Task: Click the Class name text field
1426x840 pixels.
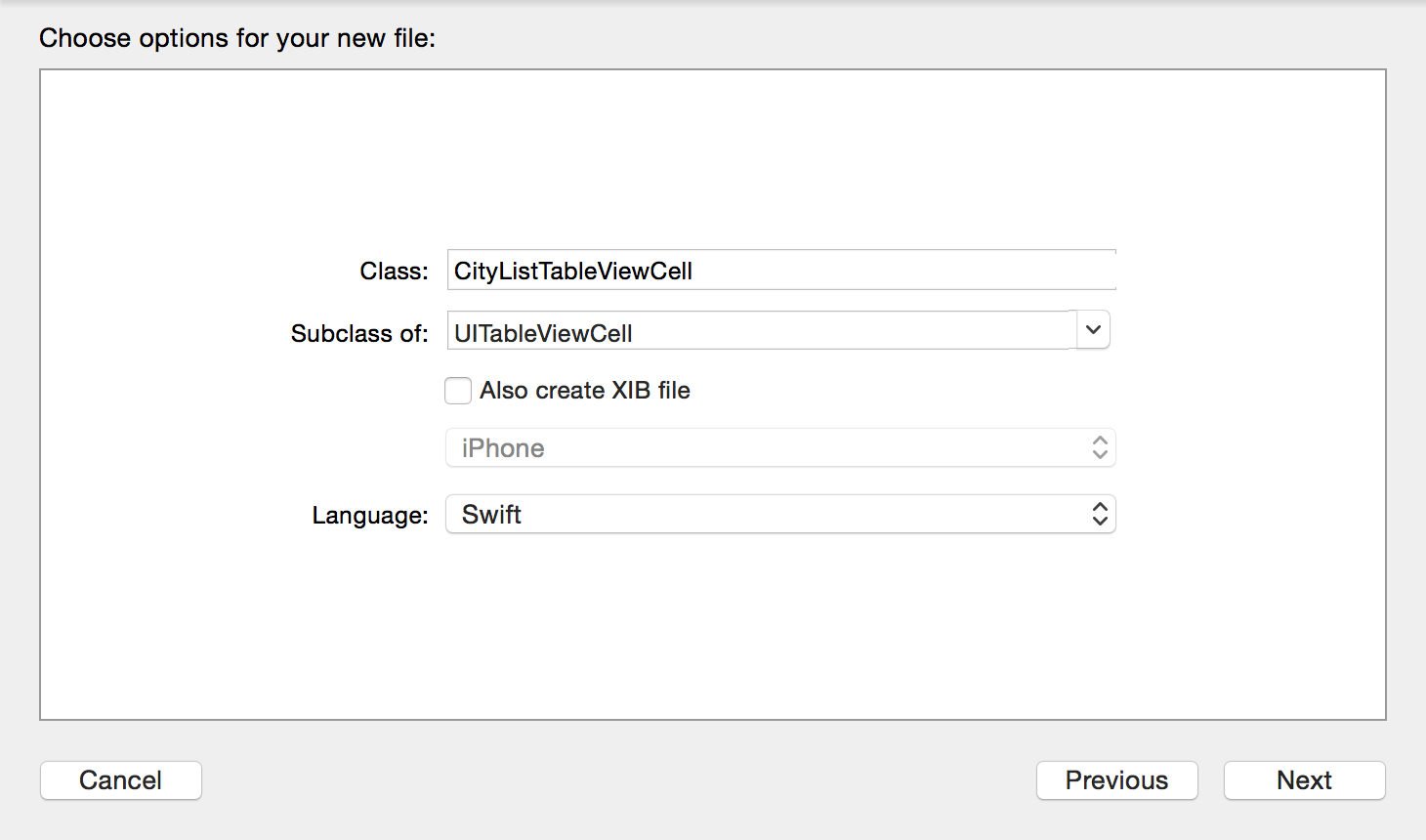Action: 781,271
